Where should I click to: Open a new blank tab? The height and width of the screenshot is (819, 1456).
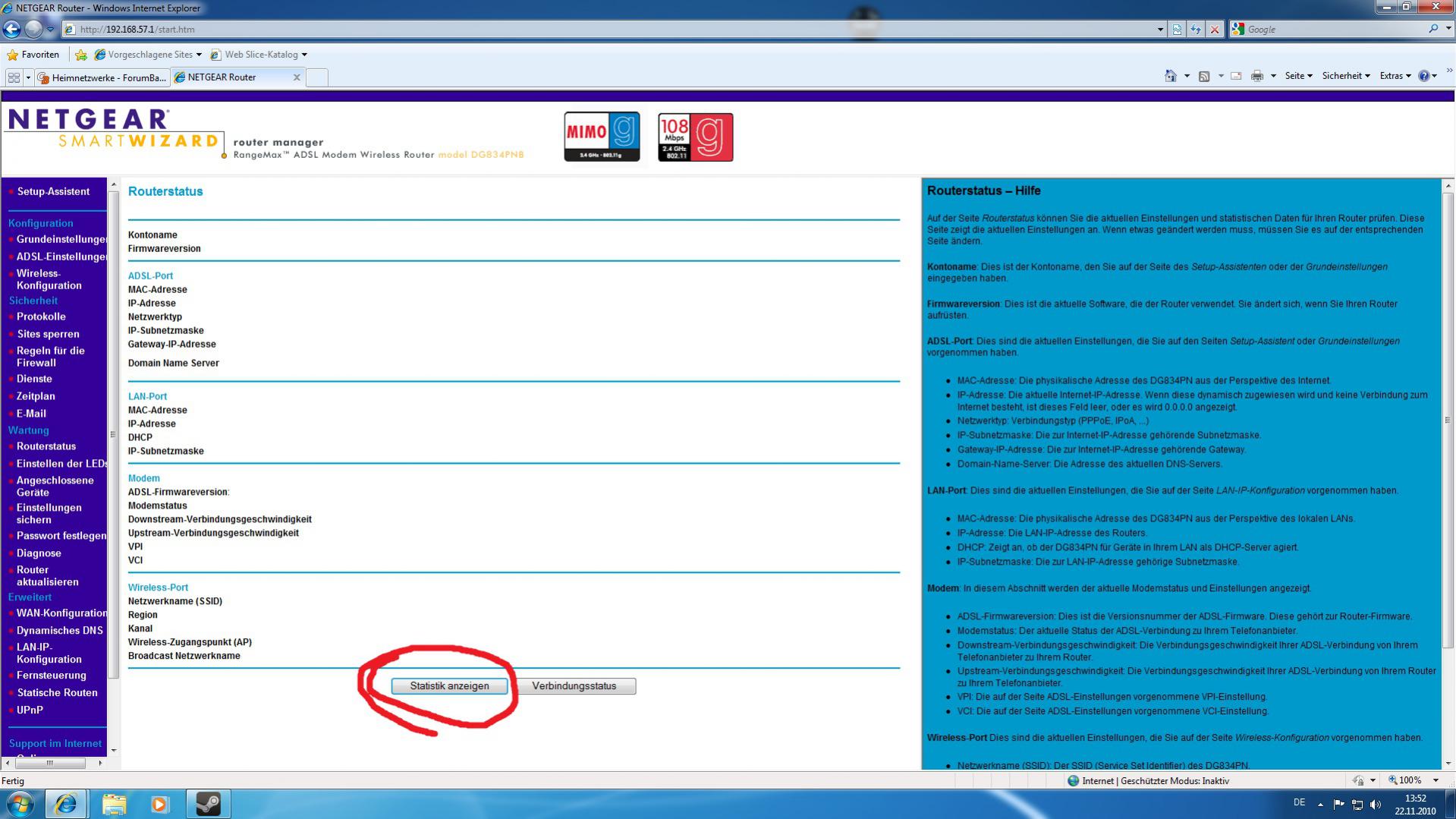coord(317,77)
